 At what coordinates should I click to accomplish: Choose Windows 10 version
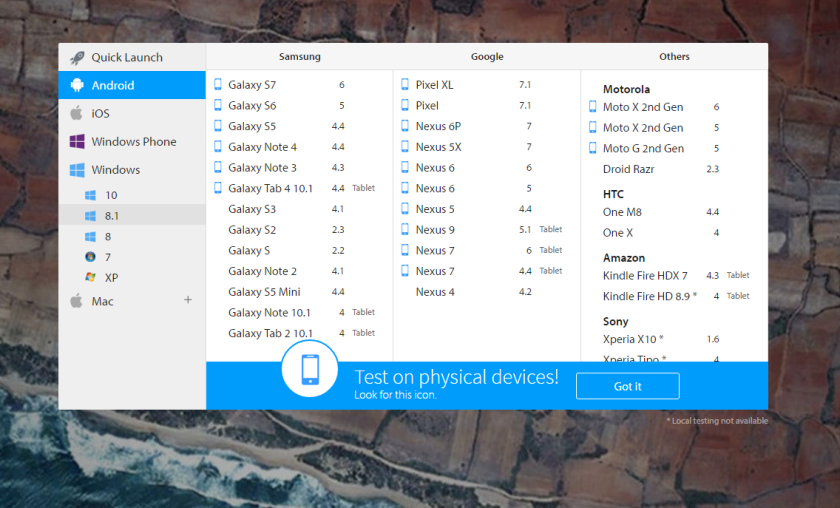tap(132, 195)
